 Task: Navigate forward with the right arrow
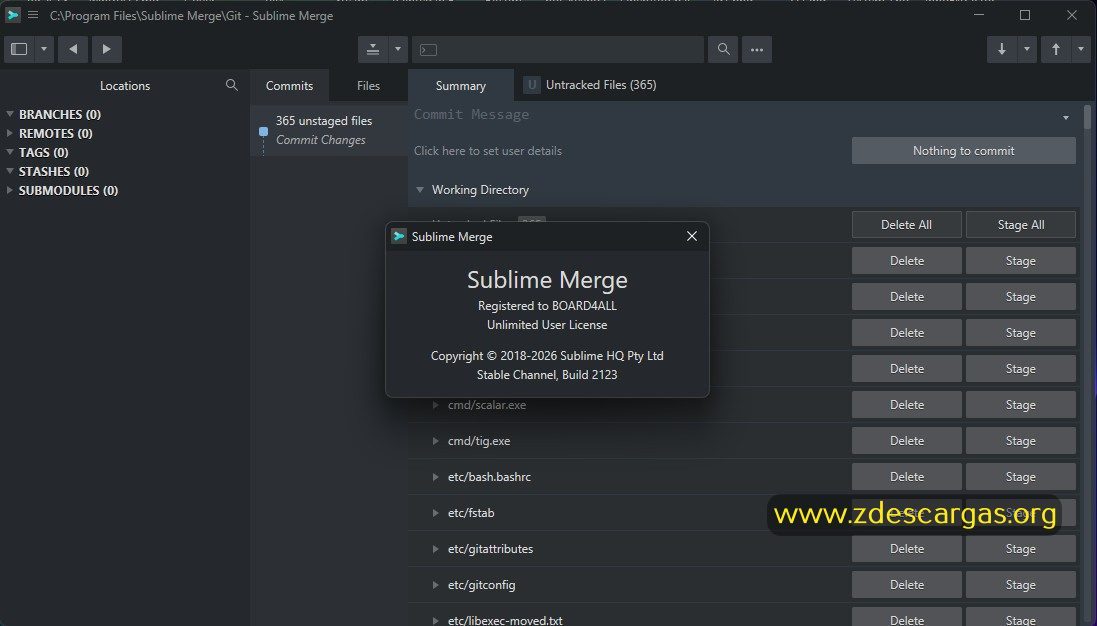pyautogui.click(x=106, y=49)
